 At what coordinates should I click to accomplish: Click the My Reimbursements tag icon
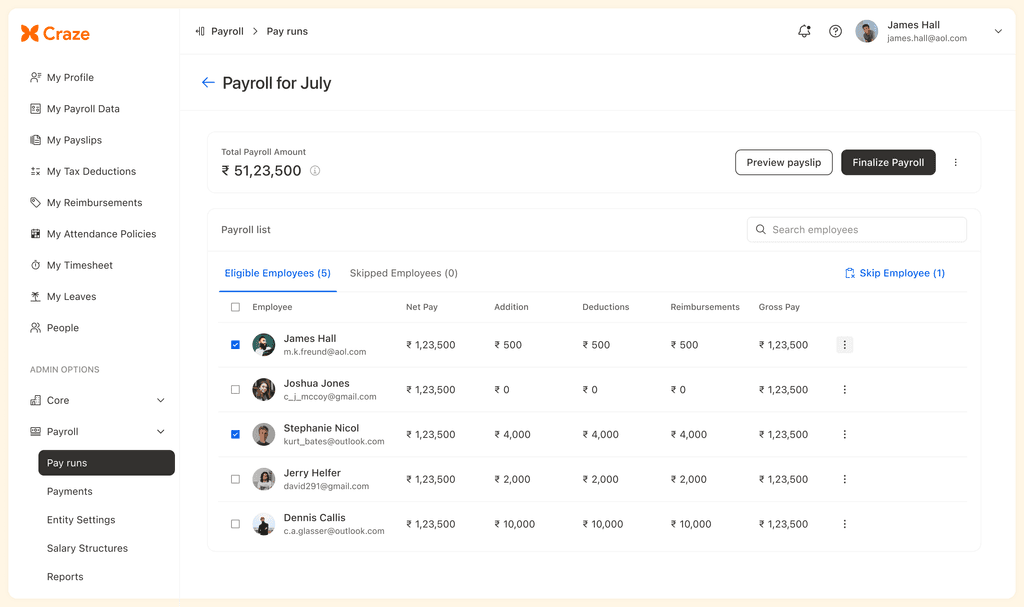[35, 203]
